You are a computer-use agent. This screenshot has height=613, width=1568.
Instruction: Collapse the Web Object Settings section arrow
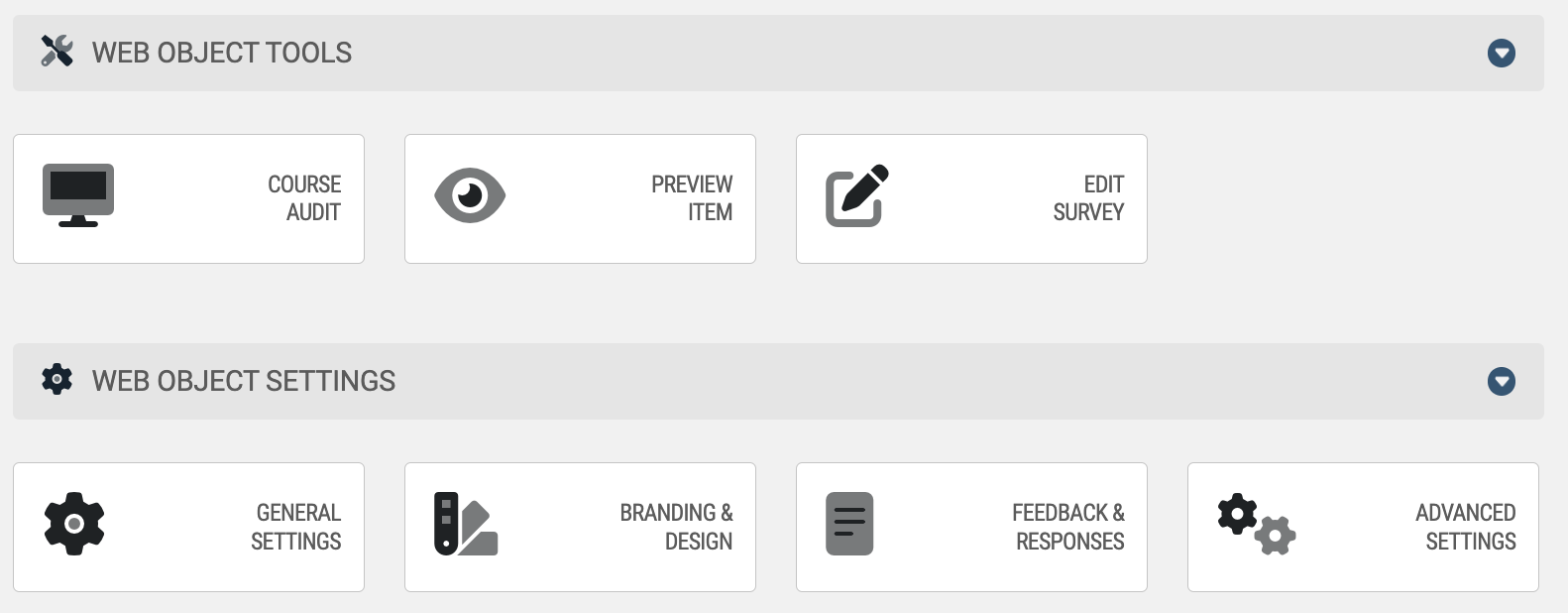click(x=1502, y=381)
